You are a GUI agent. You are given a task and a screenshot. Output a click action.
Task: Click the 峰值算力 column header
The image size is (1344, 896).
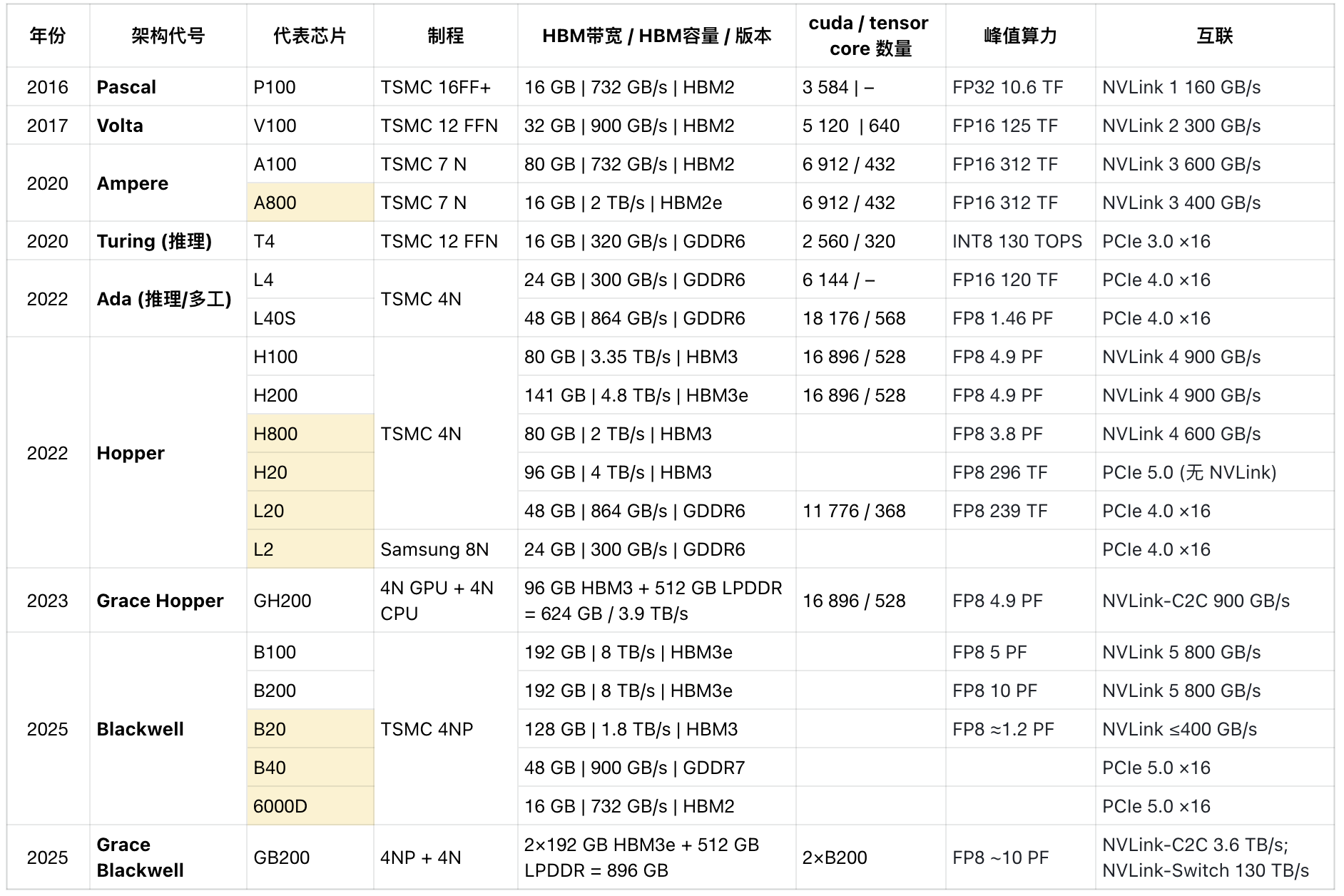(x=1020, y=36)
